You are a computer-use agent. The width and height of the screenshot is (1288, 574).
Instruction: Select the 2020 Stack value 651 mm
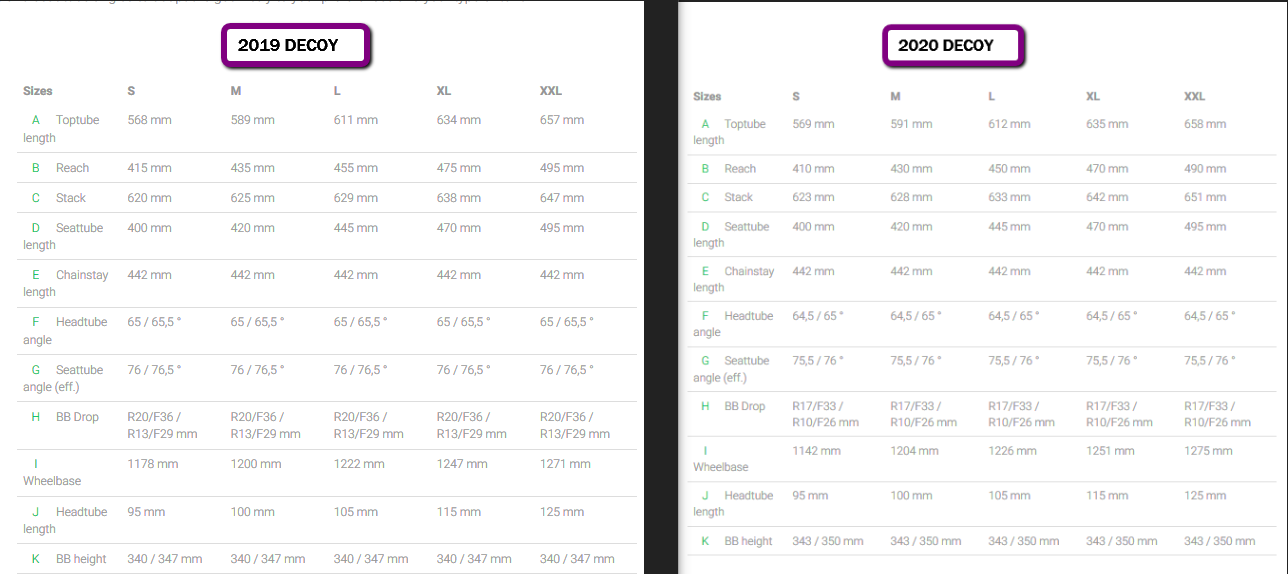[x=1205, y=198]
